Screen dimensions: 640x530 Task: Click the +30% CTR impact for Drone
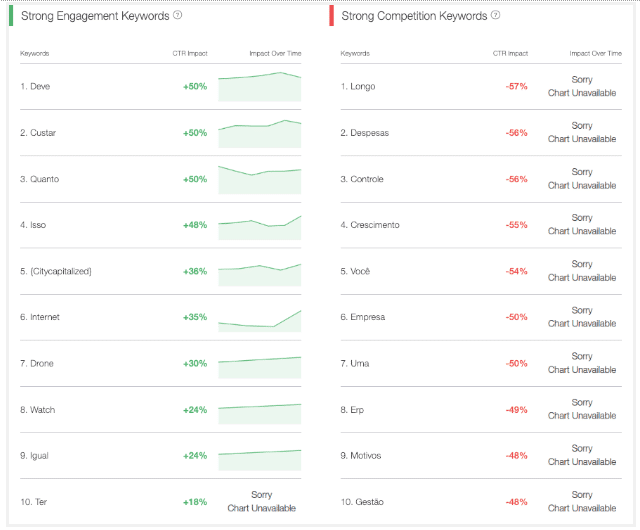(x=195, y=363)
